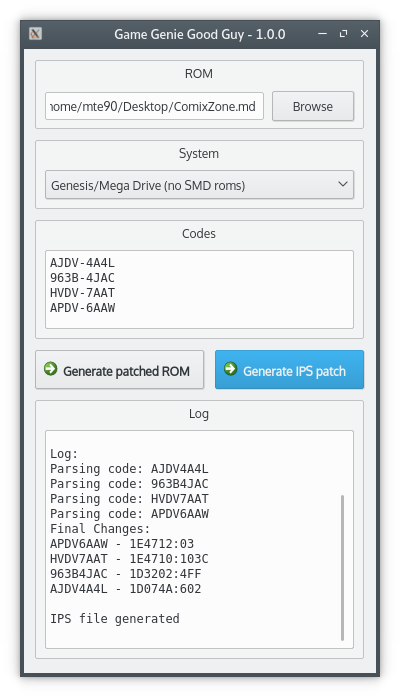Screen dimensions: 400x697
Task: Click the ROM path input field
Action: 154,106
